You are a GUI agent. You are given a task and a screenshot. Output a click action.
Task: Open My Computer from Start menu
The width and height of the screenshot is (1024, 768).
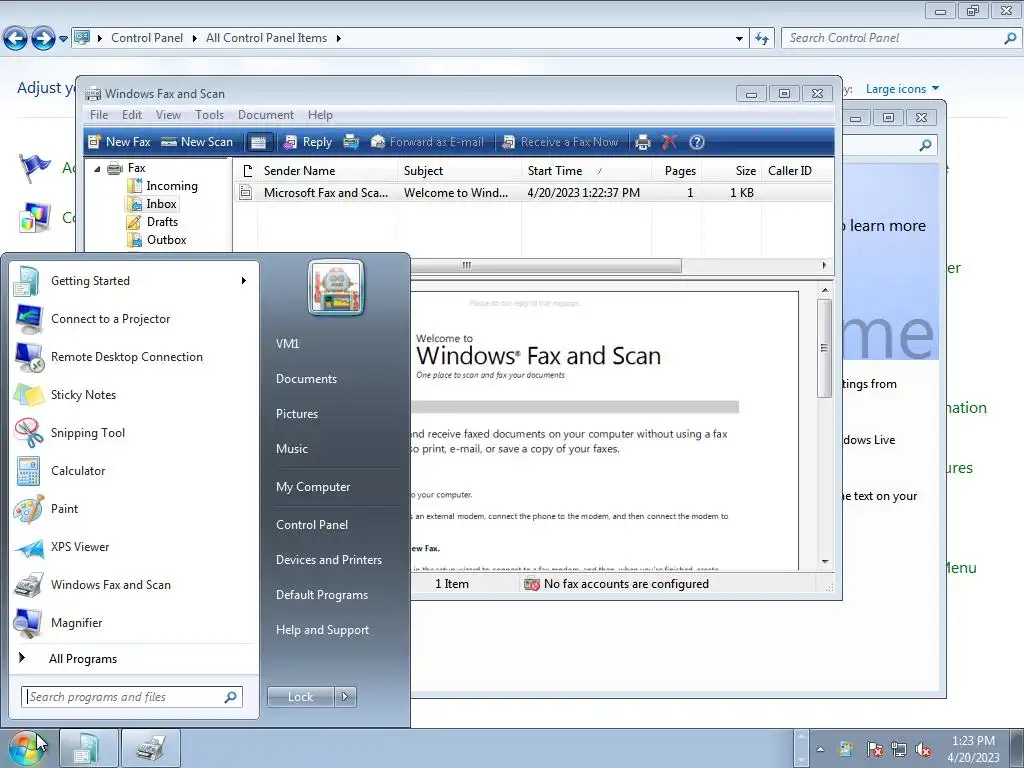(313, 487)
